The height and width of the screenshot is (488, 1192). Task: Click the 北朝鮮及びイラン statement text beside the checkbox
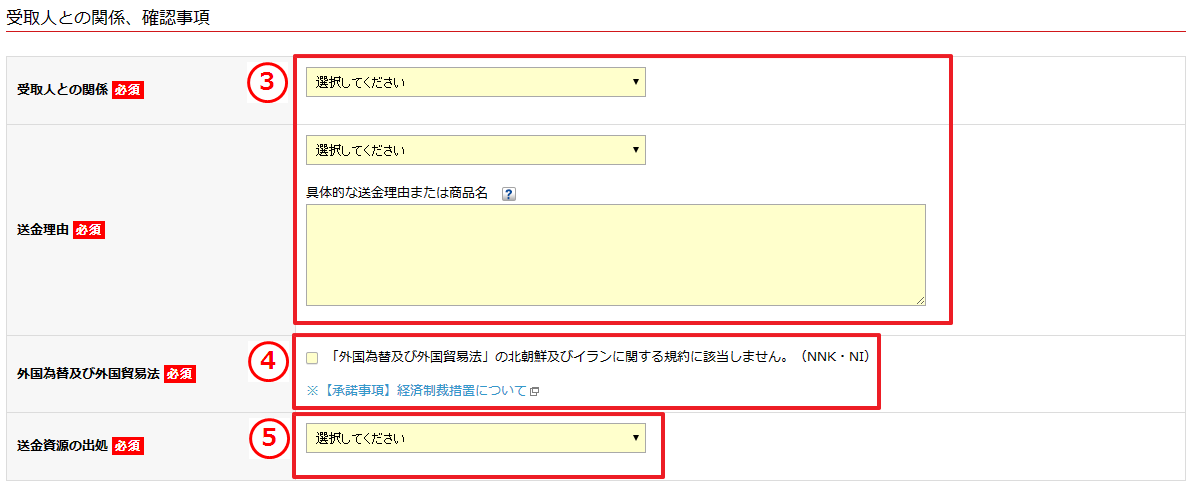tap(600, 356)
